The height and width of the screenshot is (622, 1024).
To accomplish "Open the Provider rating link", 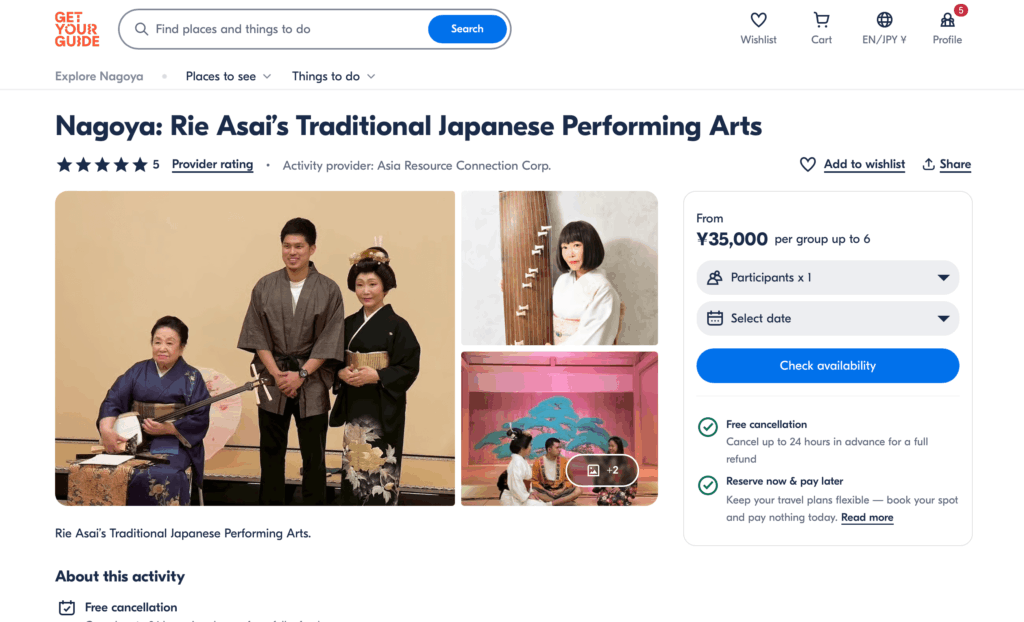I will pyautogui.click(x=212, y=165).
